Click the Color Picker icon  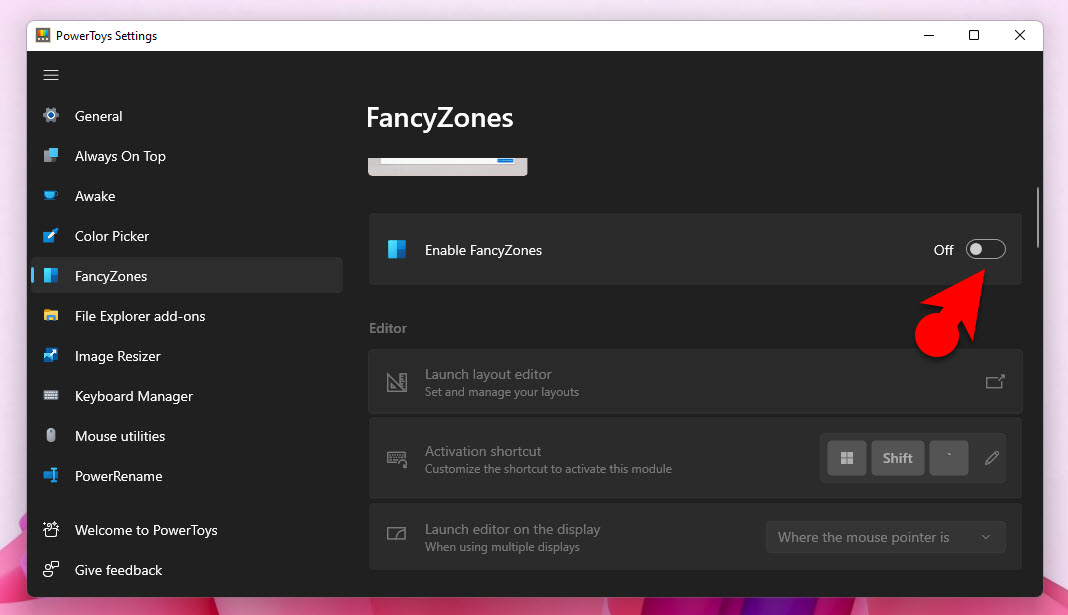coord(51,236)
